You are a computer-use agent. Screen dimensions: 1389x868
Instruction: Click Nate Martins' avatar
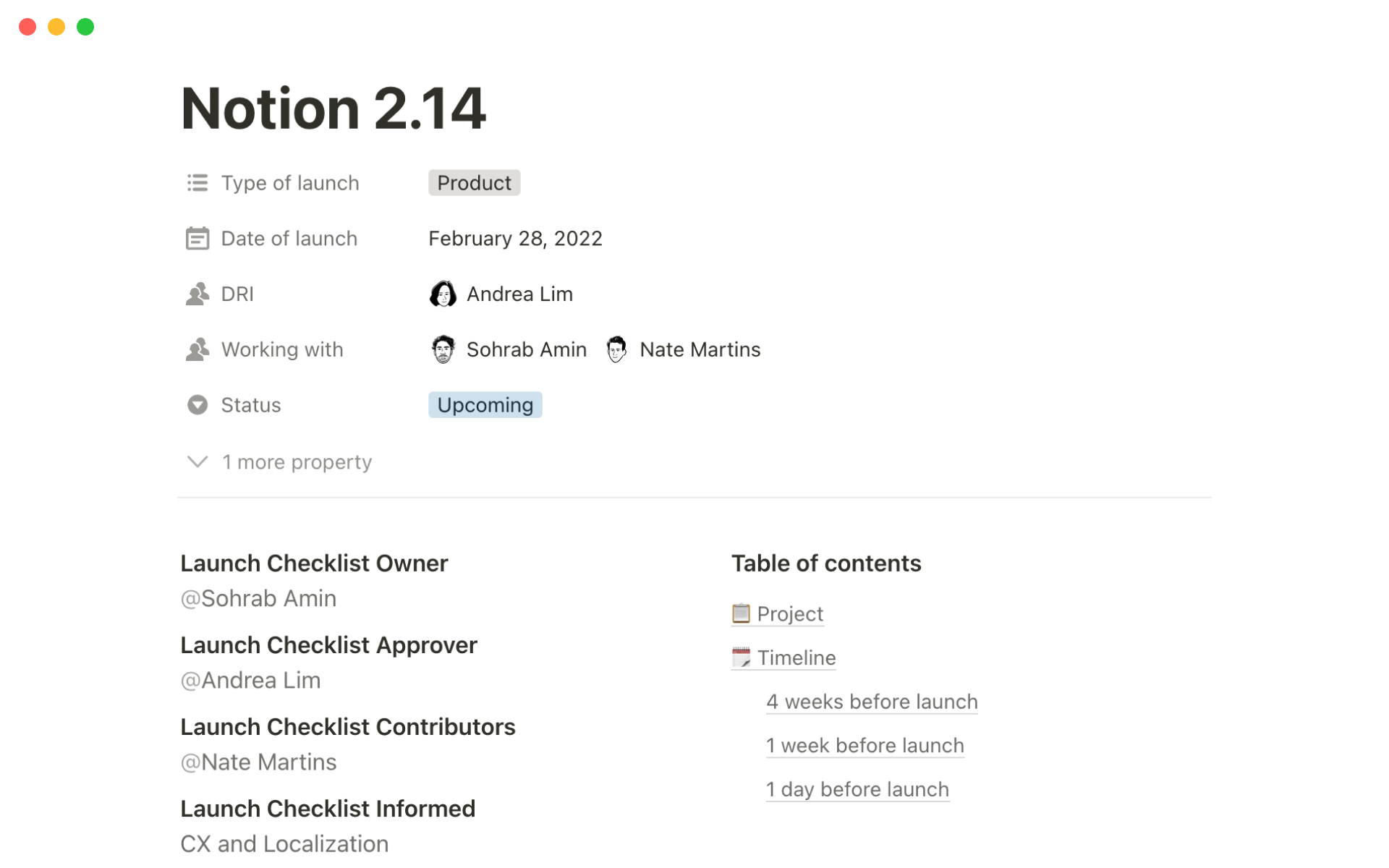tap(616, 350)
